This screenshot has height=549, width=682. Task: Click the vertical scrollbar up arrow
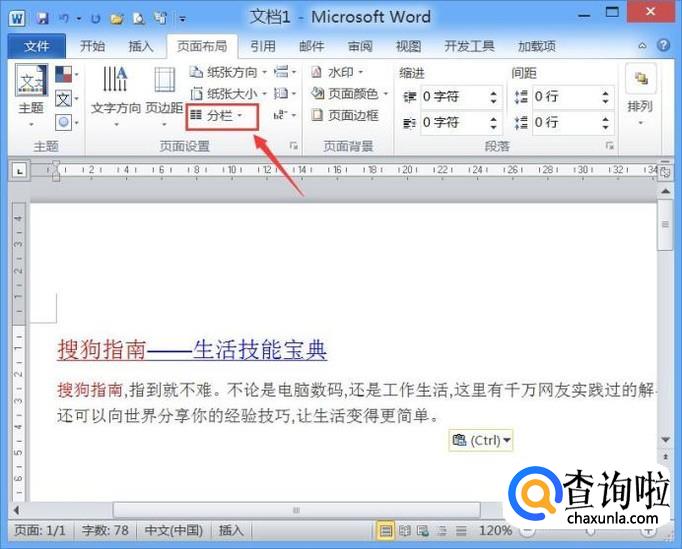pos(665,191)
